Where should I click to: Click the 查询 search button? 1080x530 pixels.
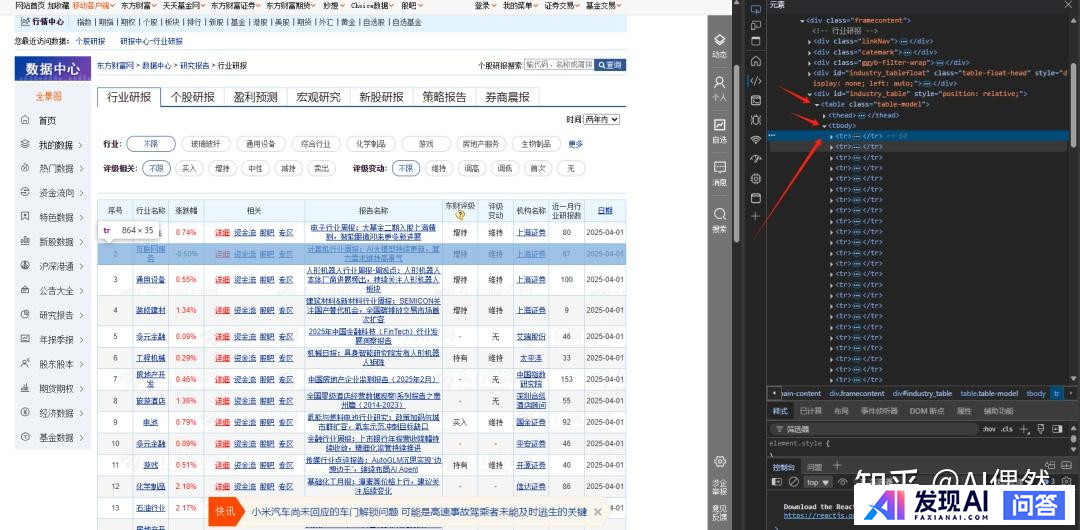[x=610, y=65]
